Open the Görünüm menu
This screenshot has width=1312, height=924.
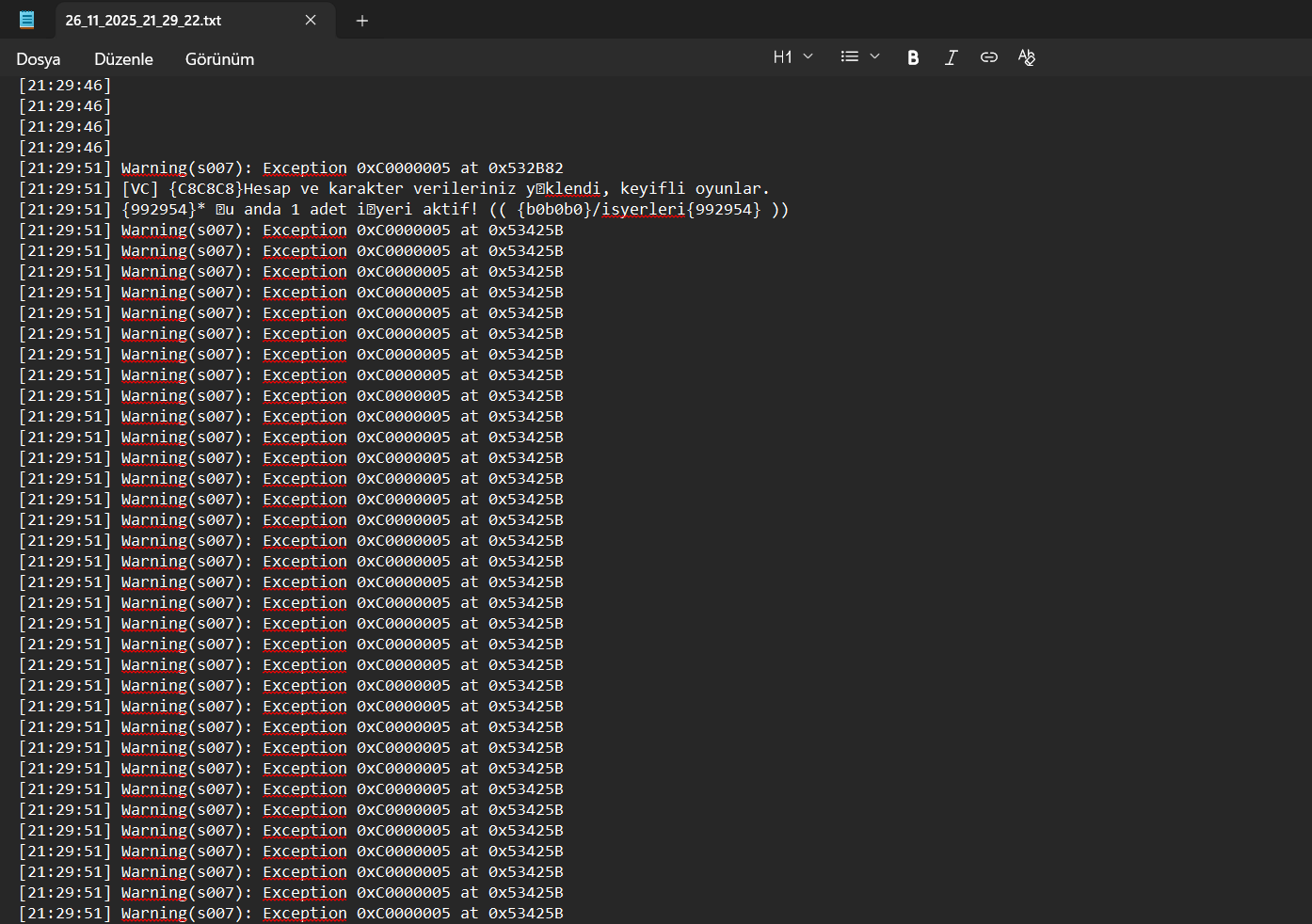(x=219, y=59)
